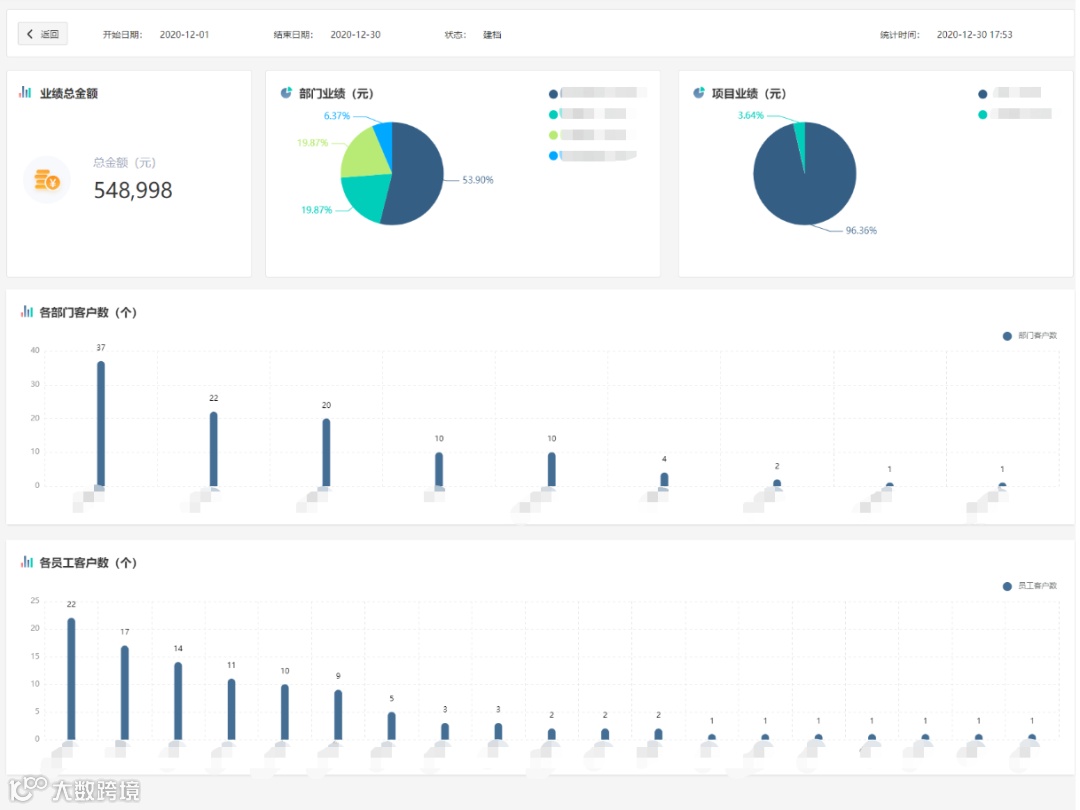This screenshot has height=810, width=1080.
Task: Click the department bar labeled 4
Action: (x=664, y=479)
